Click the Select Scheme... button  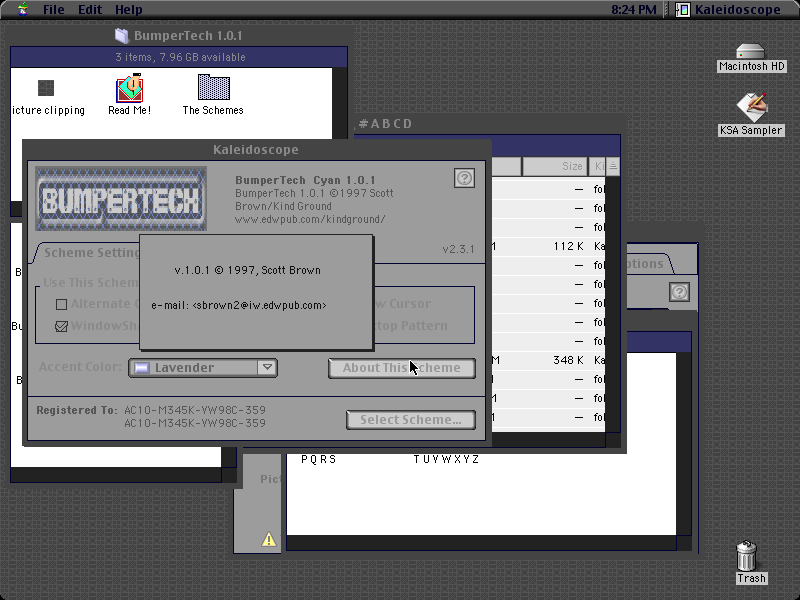pos(411,420)
